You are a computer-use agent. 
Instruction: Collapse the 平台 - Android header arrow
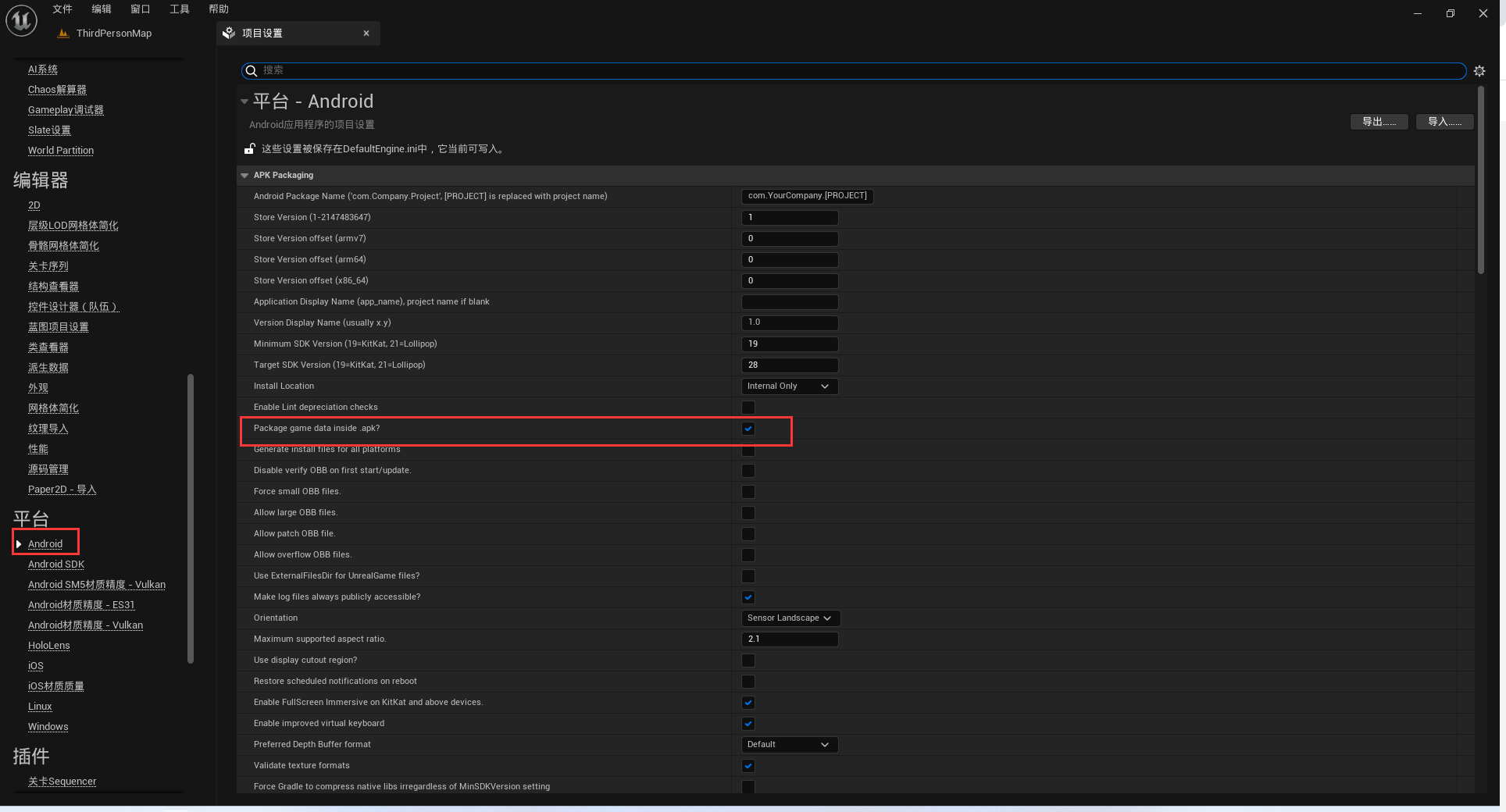click(x=244, y=101)
